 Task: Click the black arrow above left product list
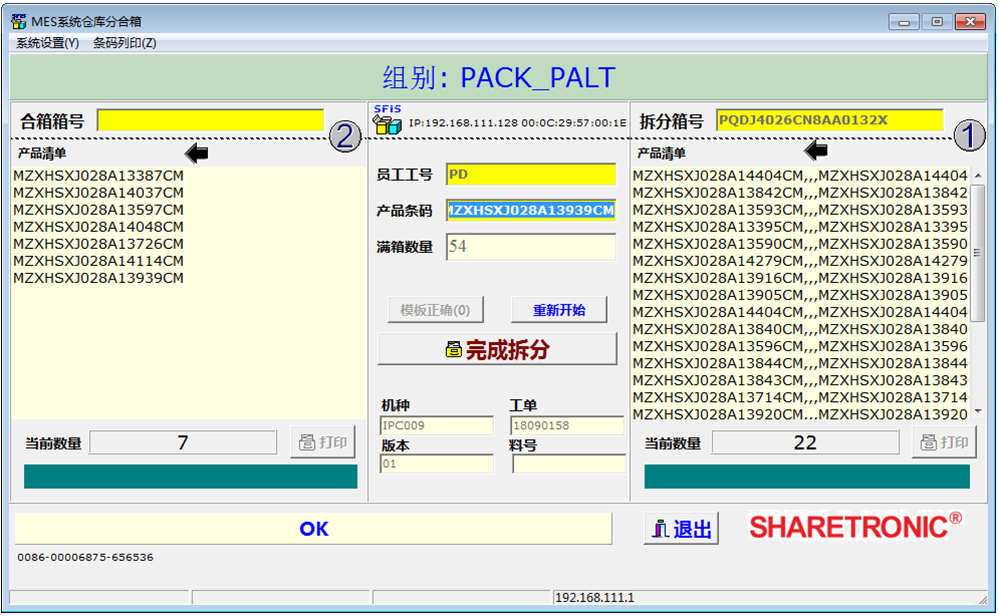196,153
